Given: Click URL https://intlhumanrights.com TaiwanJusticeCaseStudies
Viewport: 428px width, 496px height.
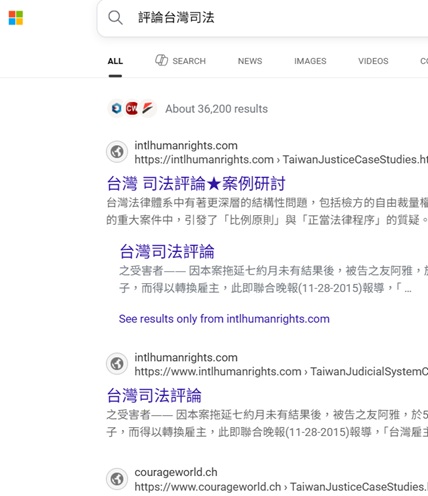Looking at the screenshot, I should tap(281, 159).
